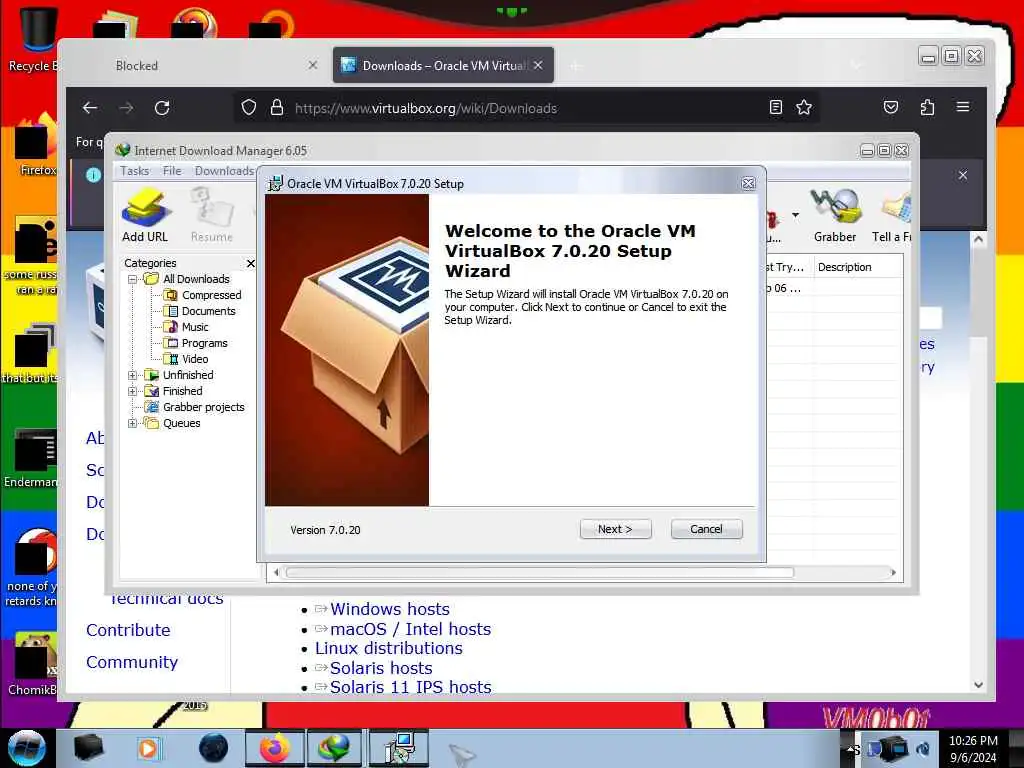This screenshot has width=1024, height=768.
Task: Click the Tell a Friend icon in IDM
Action: tap(891, 216)
